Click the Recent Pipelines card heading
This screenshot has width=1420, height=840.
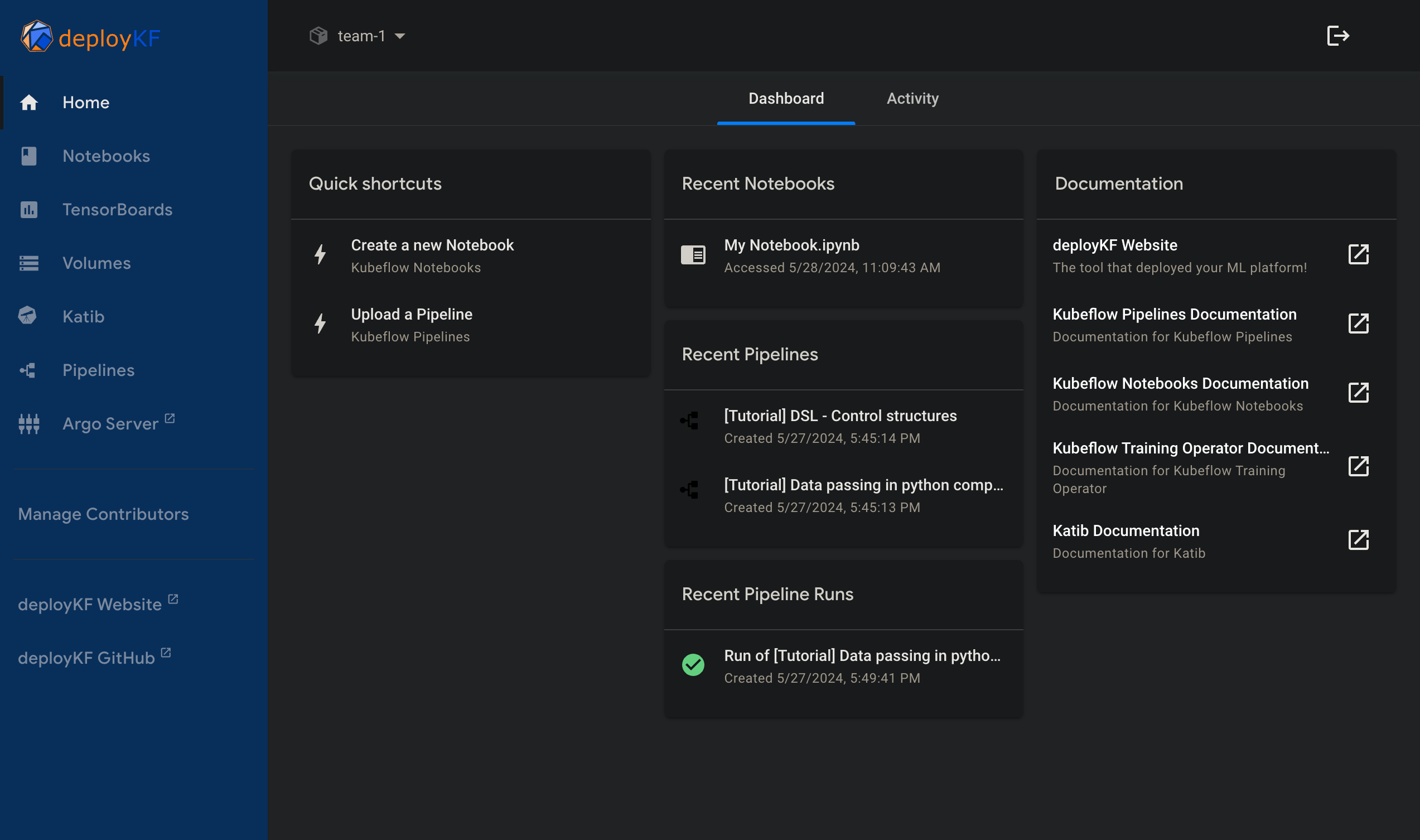pyautogui.click(x=750, y=354)
